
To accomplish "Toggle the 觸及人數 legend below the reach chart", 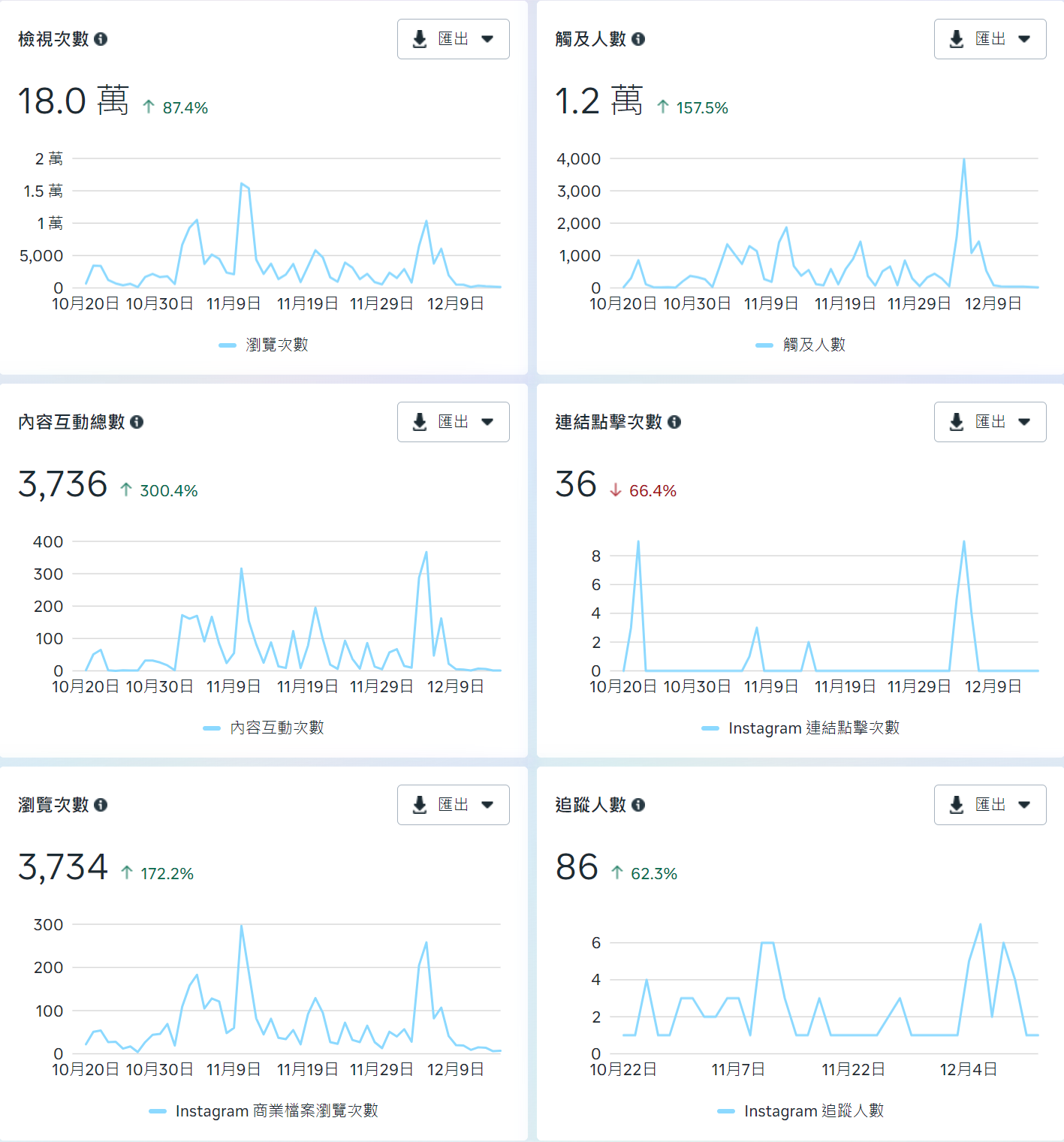I will click(x=800, y=345).
